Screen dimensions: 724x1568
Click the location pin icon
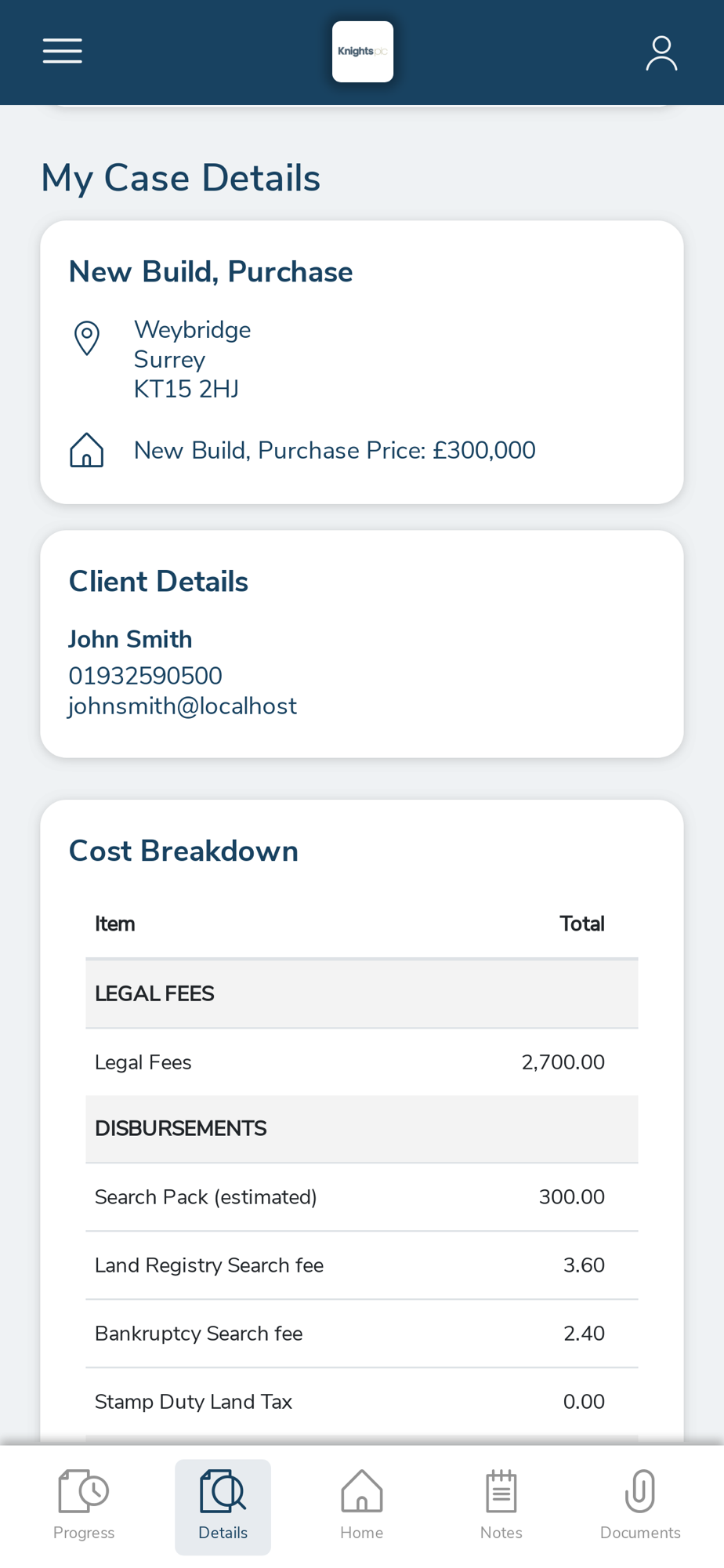pos(87,339)
